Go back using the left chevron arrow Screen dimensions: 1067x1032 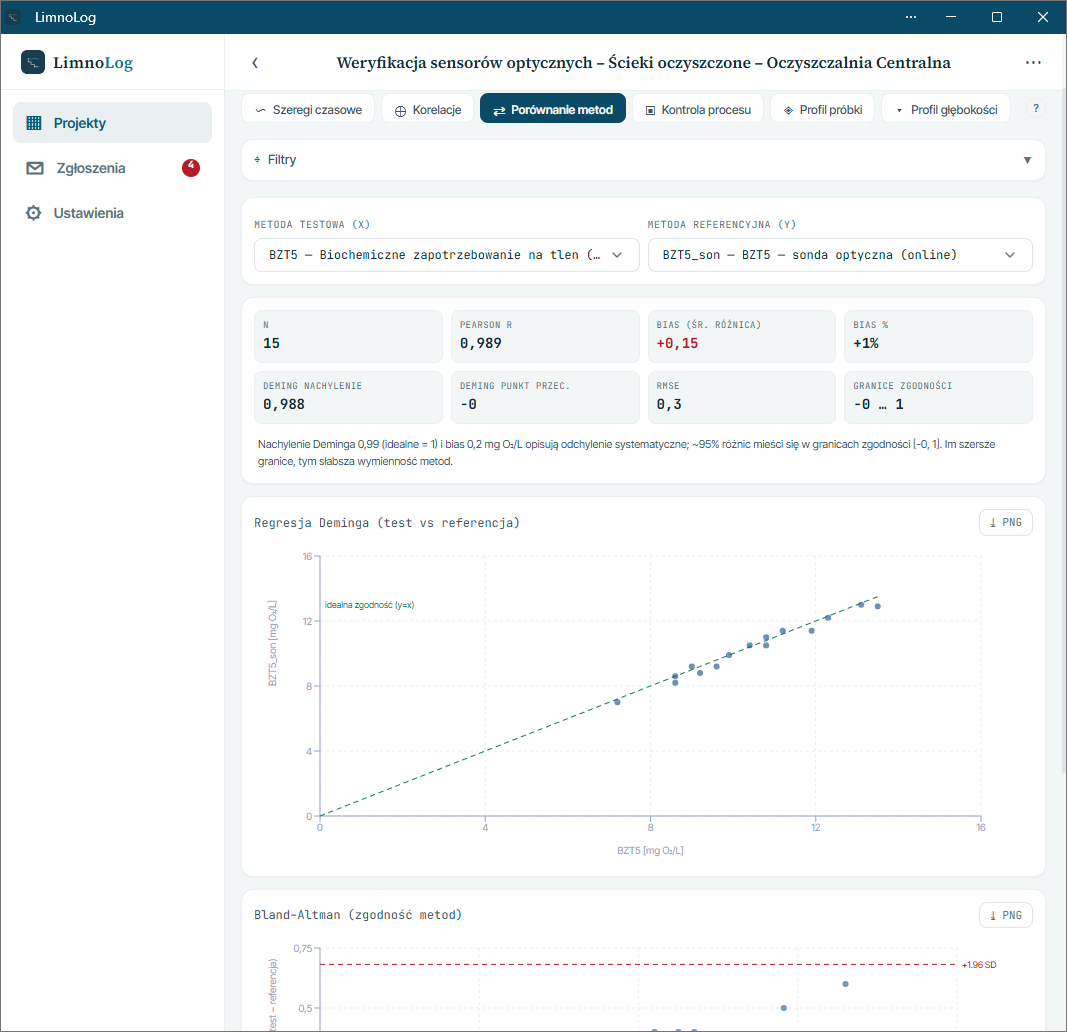coord(255,63)
